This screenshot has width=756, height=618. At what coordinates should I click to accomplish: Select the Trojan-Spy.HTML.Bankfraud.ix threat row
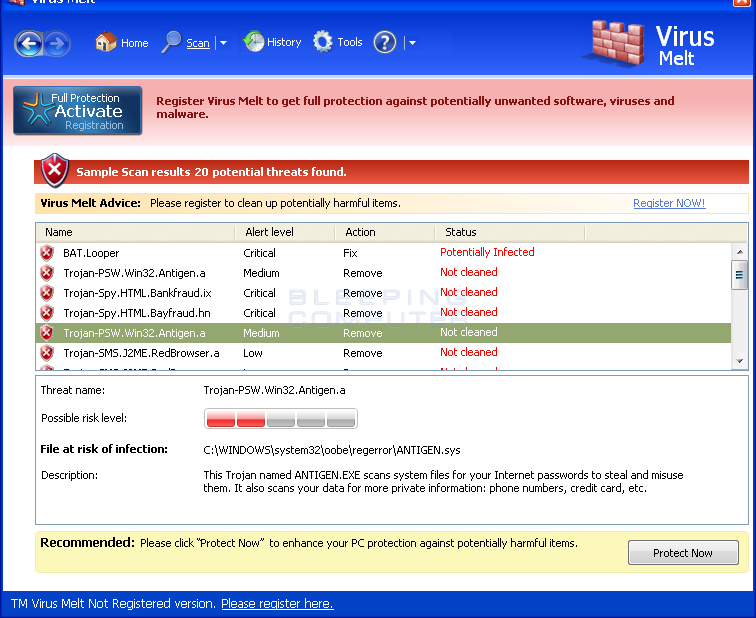137,293
